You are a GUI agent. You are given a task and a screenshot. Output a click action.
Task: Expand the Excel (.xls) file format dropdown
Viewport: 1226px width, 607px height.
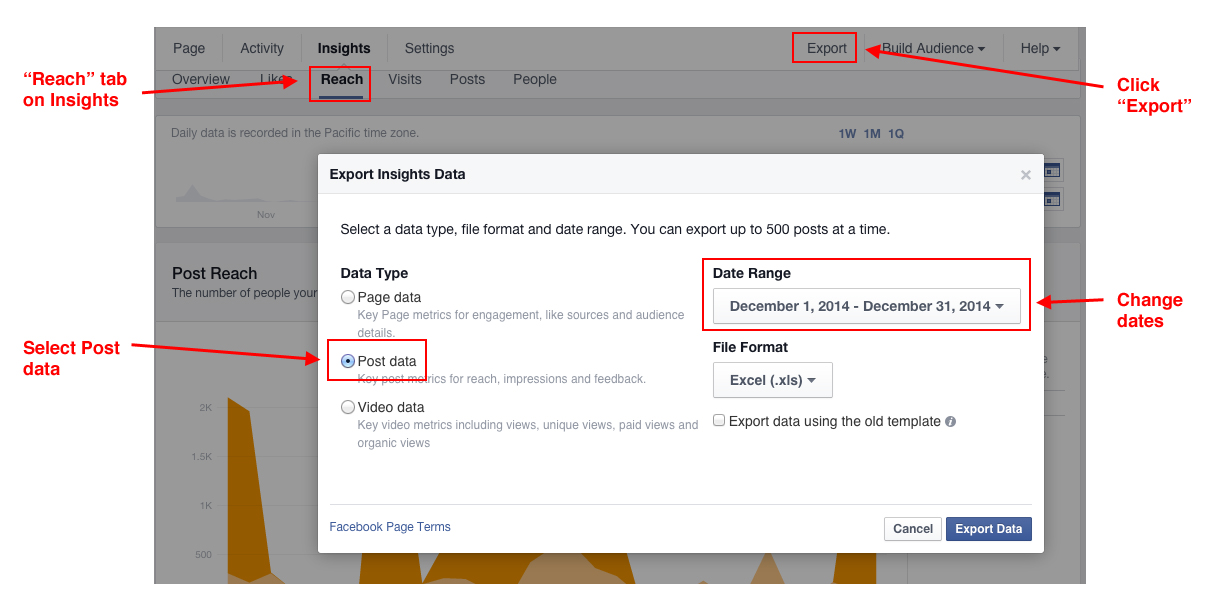pos(772,380)
